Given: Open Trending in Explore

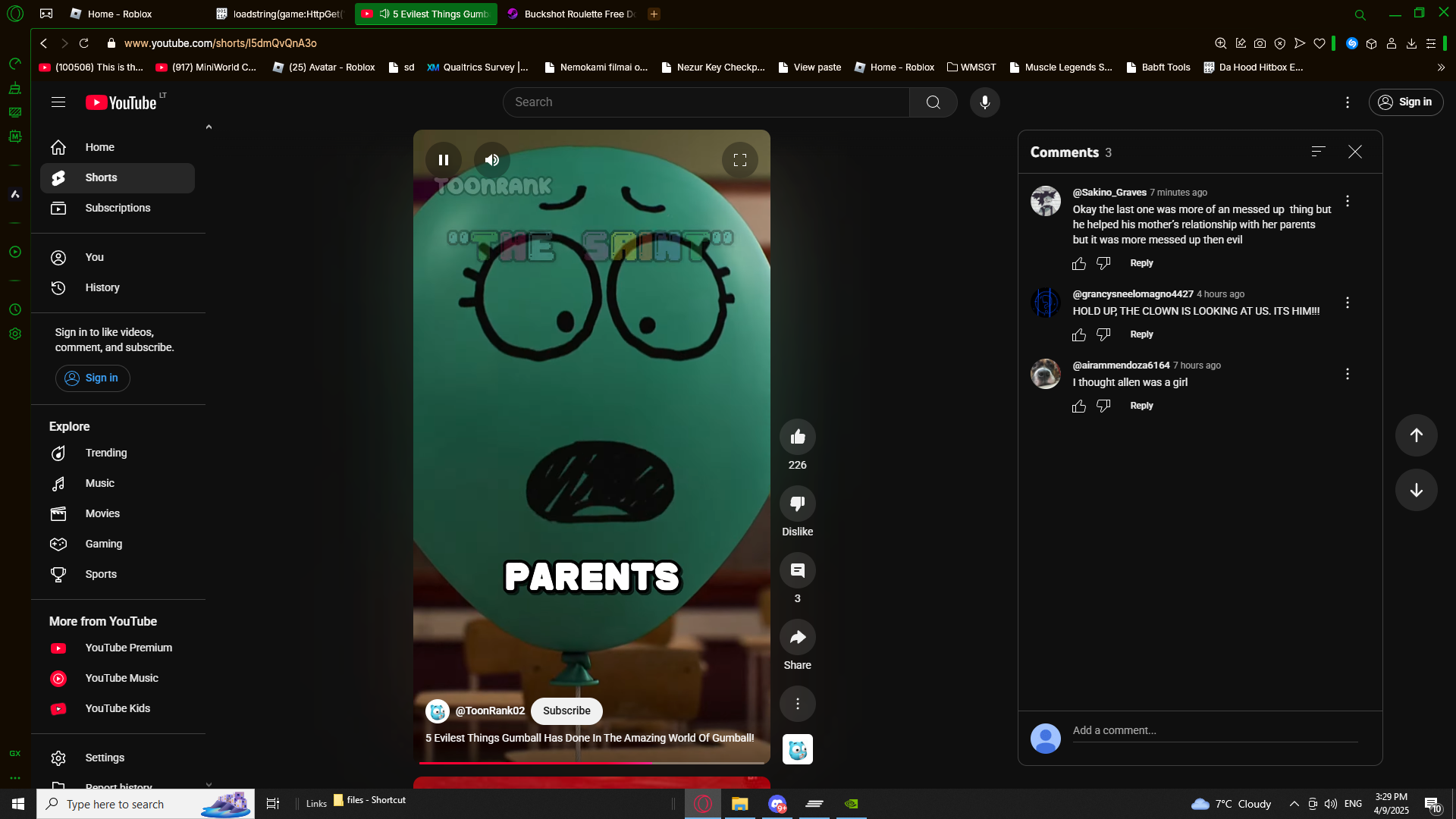Looking at the screenshot, I should 118,453.
